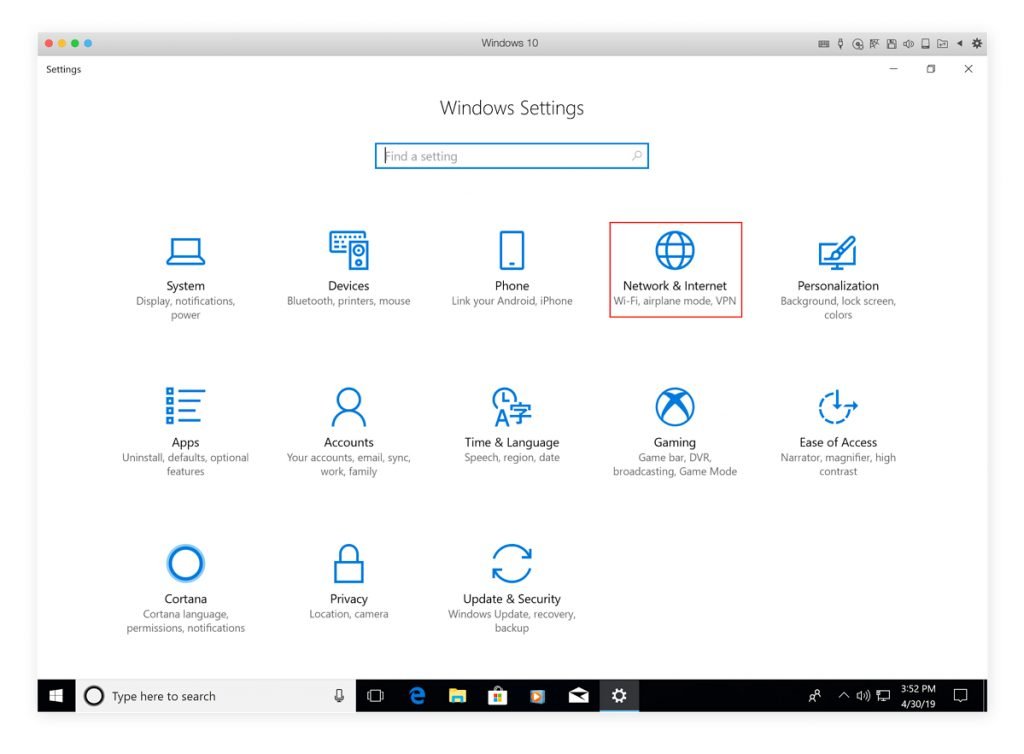The image size is (1024, 754).
Task: Click the floppy disk icon in VM title bar
Action: pyautogui.click(x=891, y=44)
